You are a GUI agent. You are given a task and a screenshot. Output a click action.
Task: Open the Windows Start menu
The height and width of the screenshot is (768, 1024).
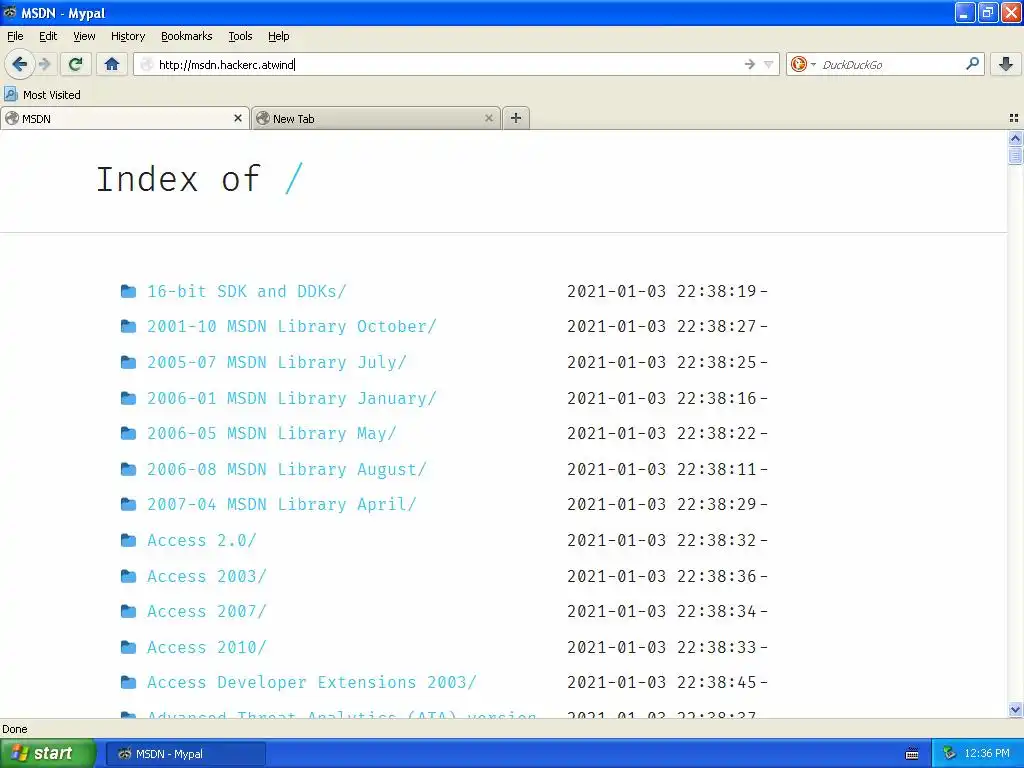click(47, 754)
